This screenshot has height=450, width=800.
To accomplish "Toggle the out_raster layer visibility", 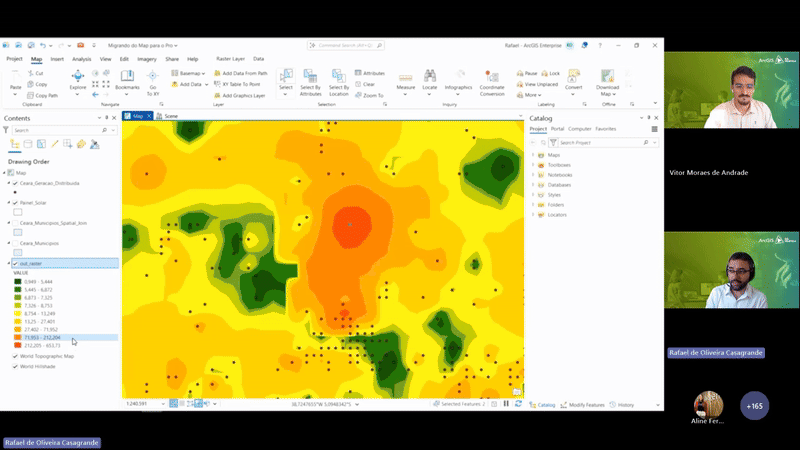I will [x=15, y=264].
